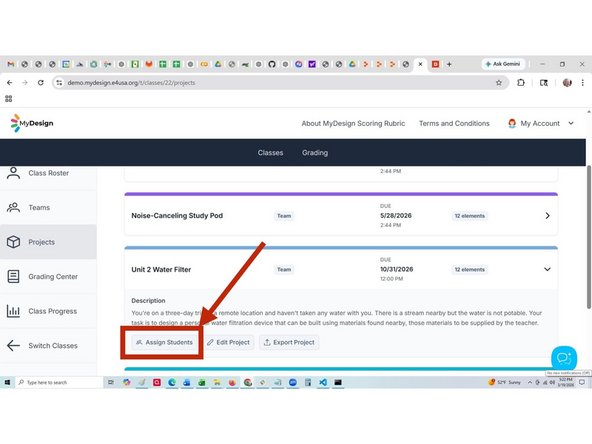Select the Projects cube icon
The image size is (592, 444).
point(14,242)
